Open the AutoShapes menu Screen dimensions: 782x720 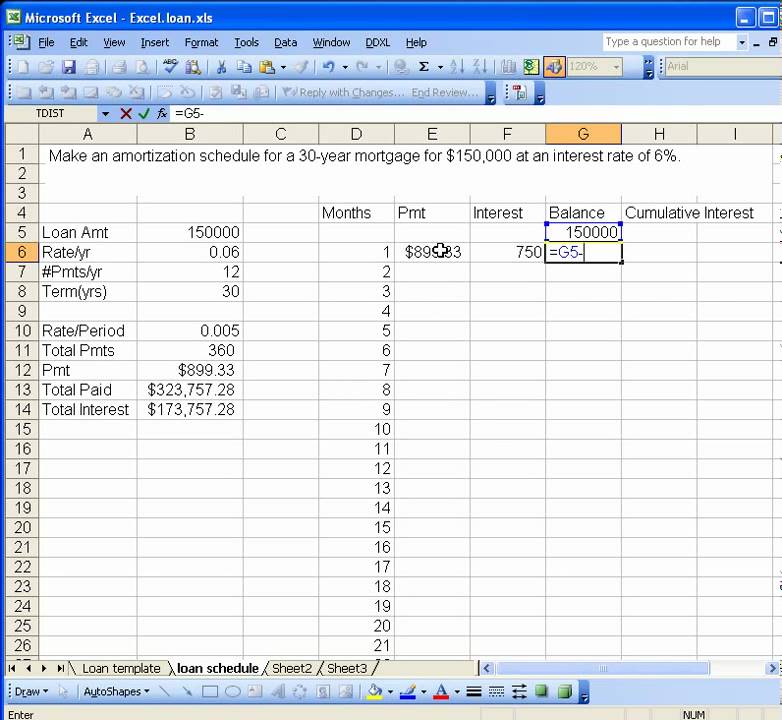point(115,691)
